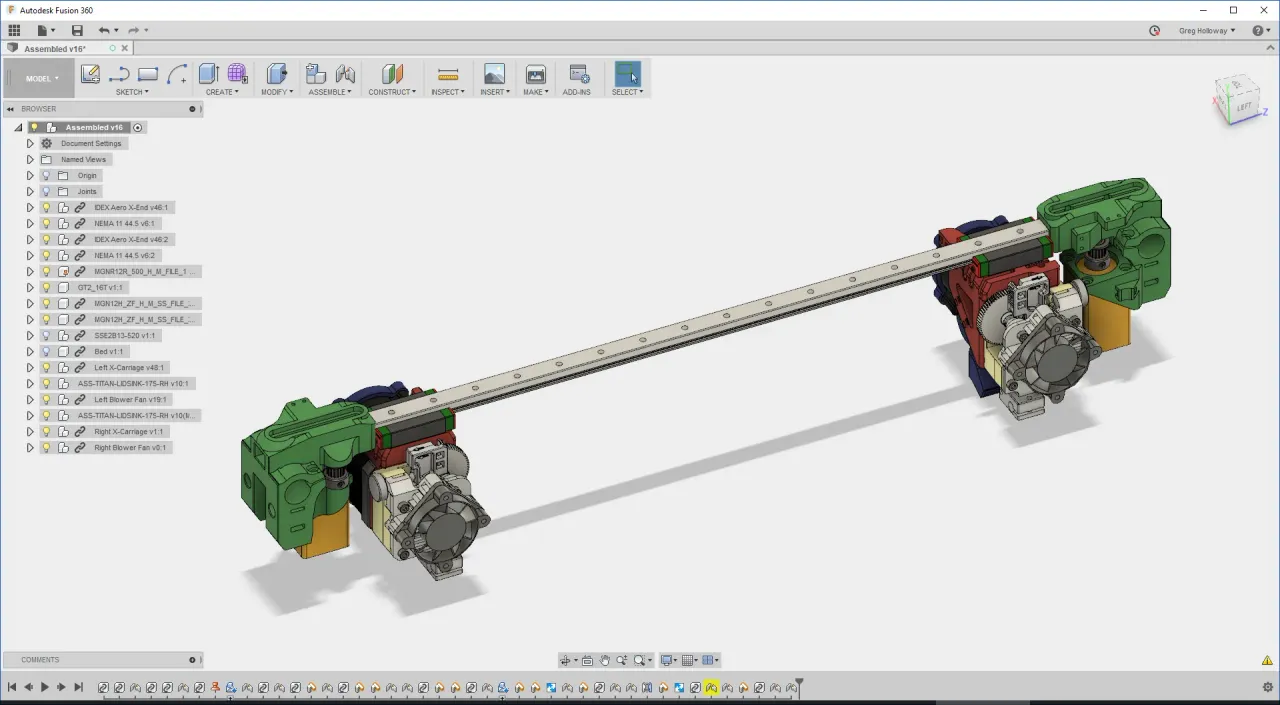Viewport: 1280px width, 705px height.
Task: Click the Undo arrow
Action: tap(103, 31)
